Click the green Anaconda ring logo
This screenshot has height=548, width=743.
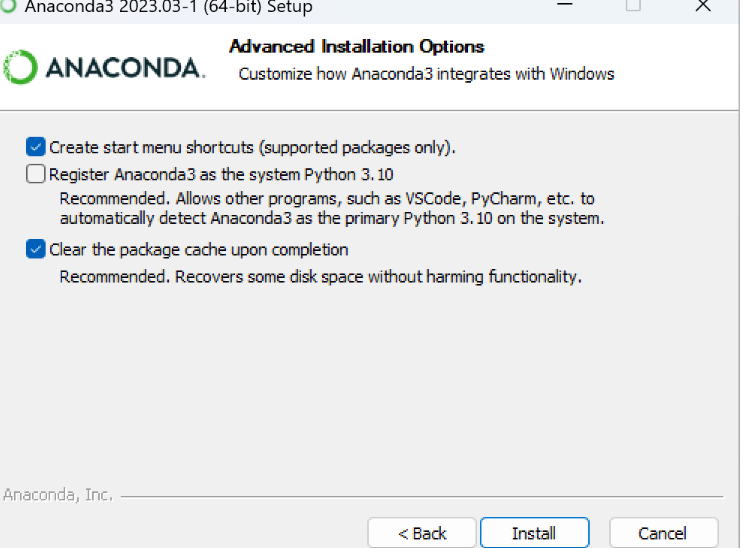point(20,68)
